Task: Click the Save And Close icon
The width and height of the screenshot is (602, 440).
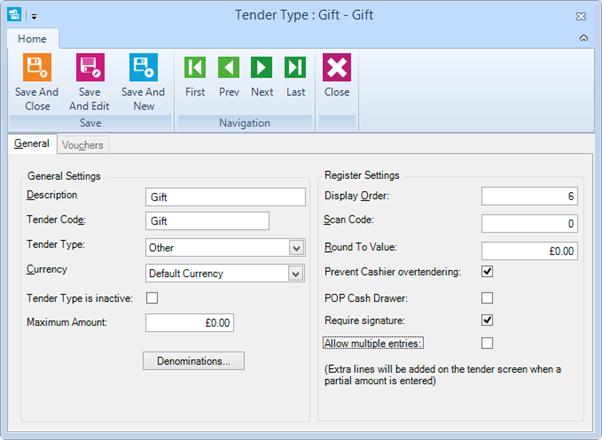Action: tap(37, 67)
